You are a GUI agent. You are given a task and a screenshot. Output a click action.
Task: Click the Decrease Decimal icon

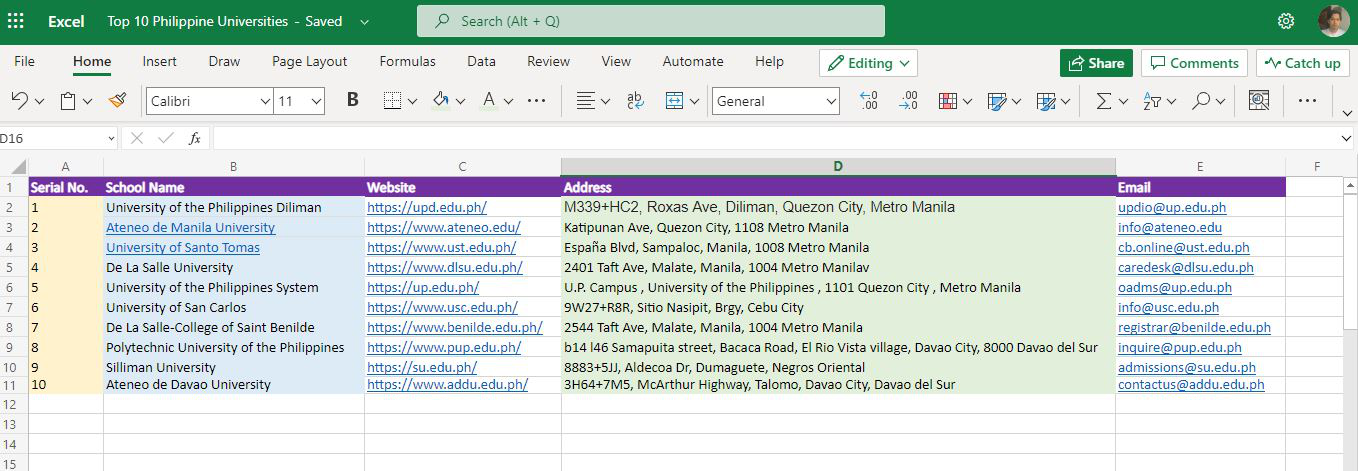coord(908,101)
